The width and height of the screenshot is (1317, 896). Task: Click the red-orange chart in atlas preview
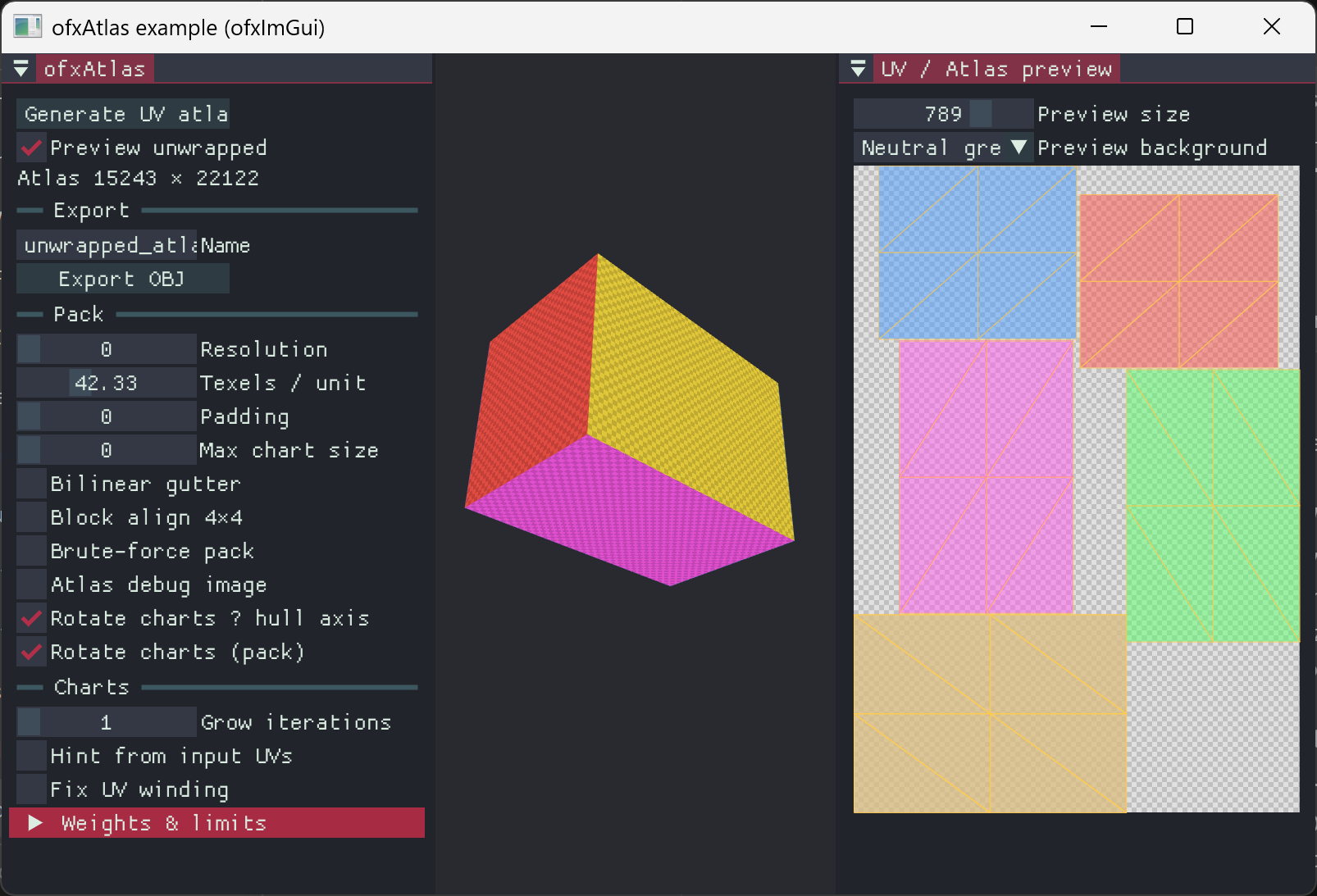(x=1179, y=281)
